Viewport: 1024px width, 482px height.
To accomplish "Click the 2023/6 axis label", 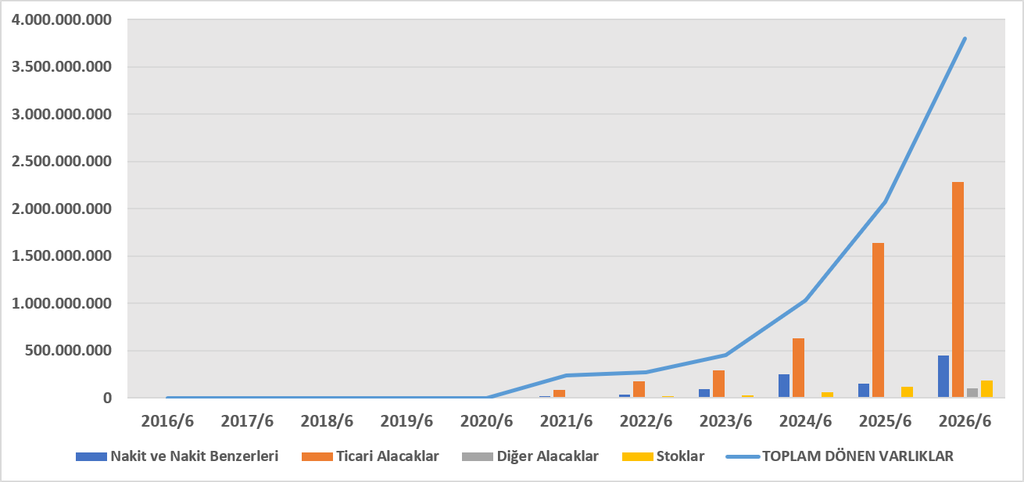I will pos(726,421).
